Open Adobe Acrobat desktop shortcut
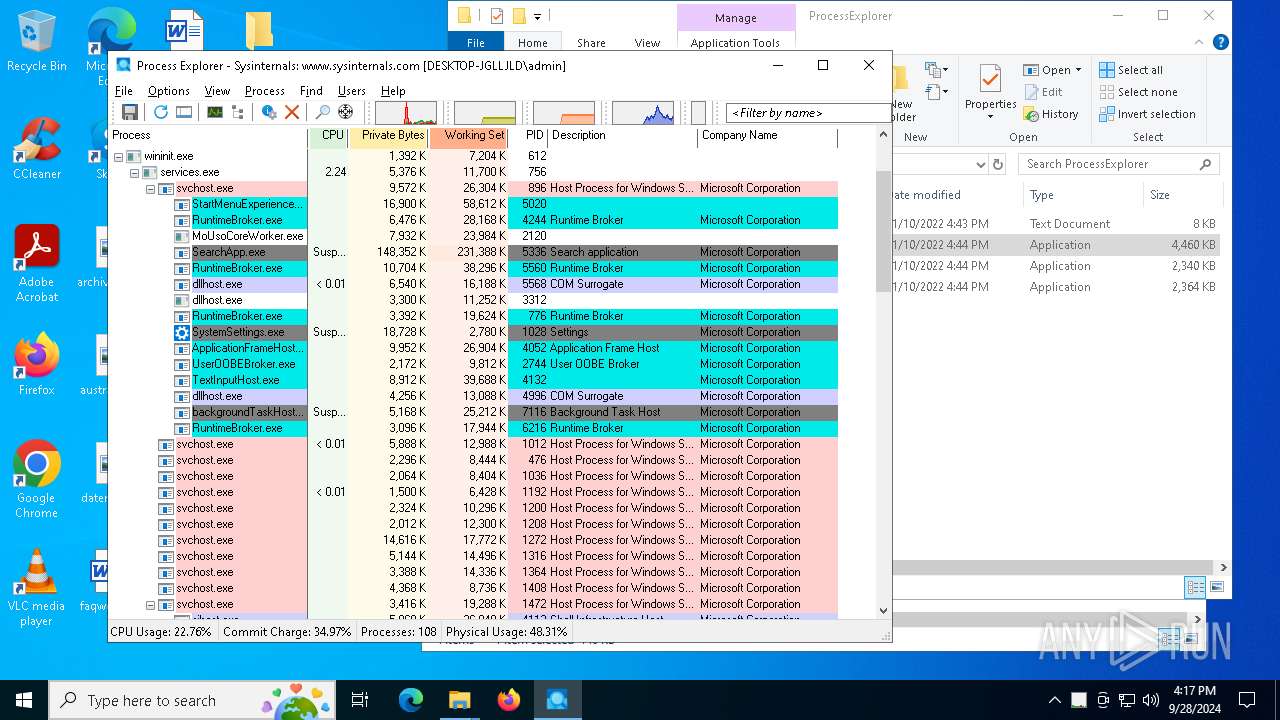 (37, 264)
